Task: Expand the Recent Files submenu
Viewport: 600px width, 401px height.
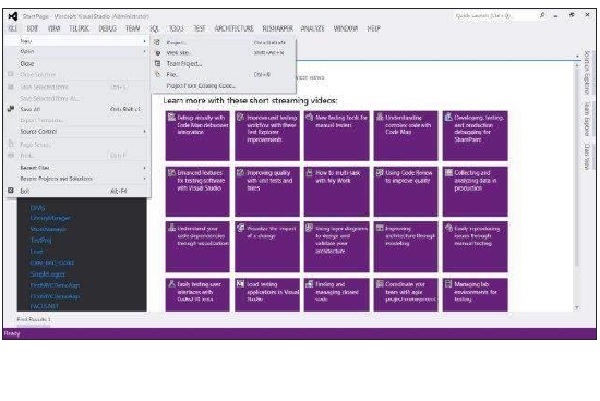Action: pos(78,168)
